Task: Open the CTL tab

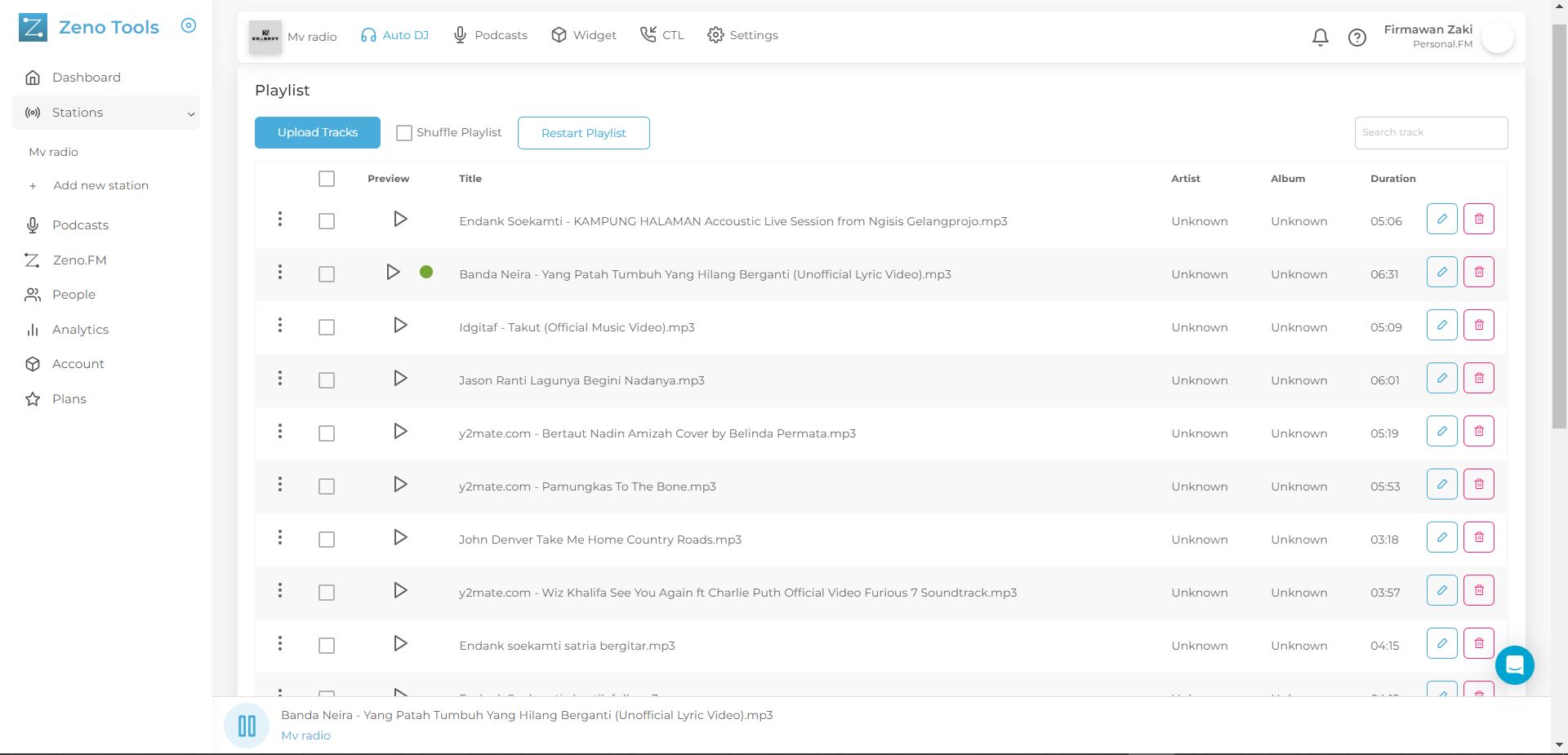Action: click(662, 36)
